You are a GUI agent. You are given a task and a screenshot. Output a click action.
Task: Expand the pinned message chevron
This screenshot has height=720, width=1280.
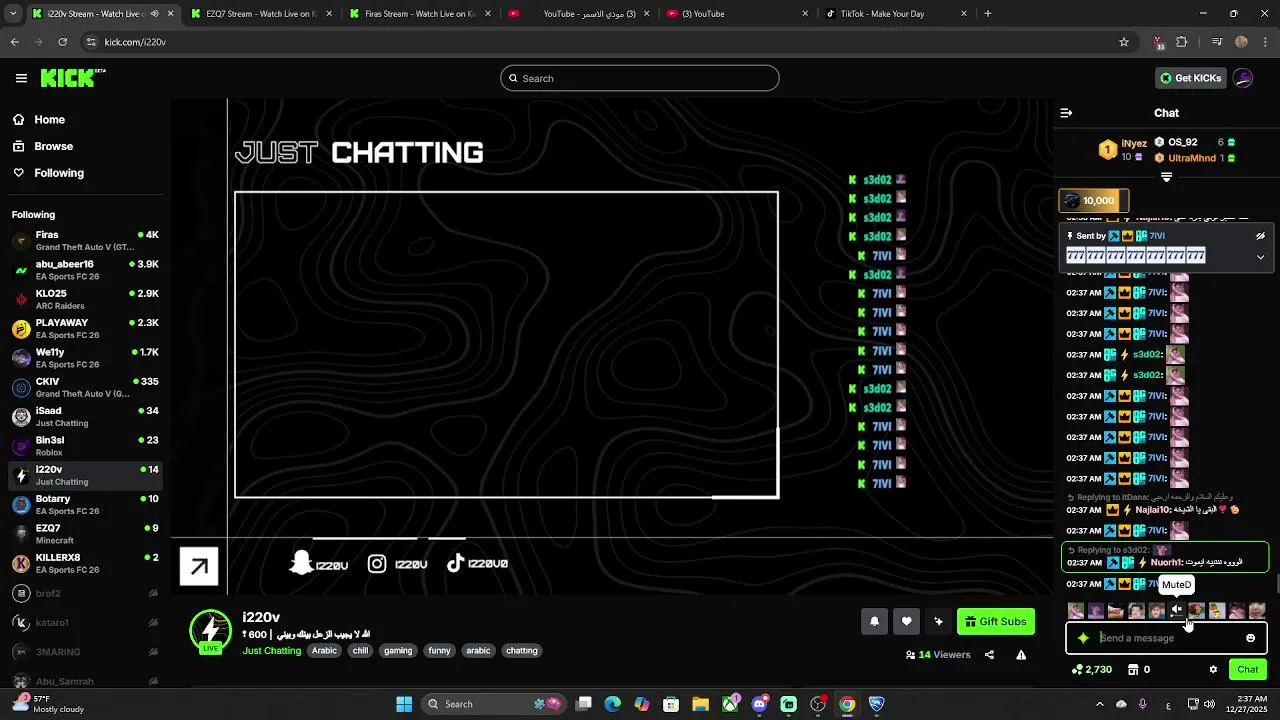1260,257
